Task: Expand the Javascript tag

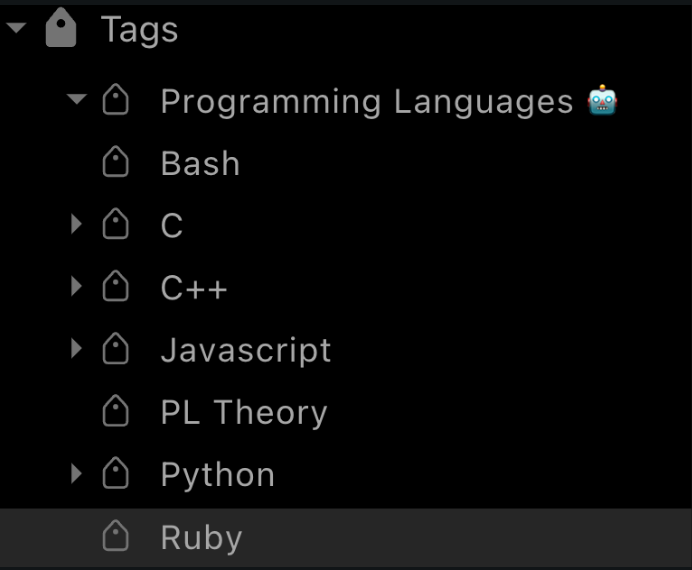Action: [77, 350]
